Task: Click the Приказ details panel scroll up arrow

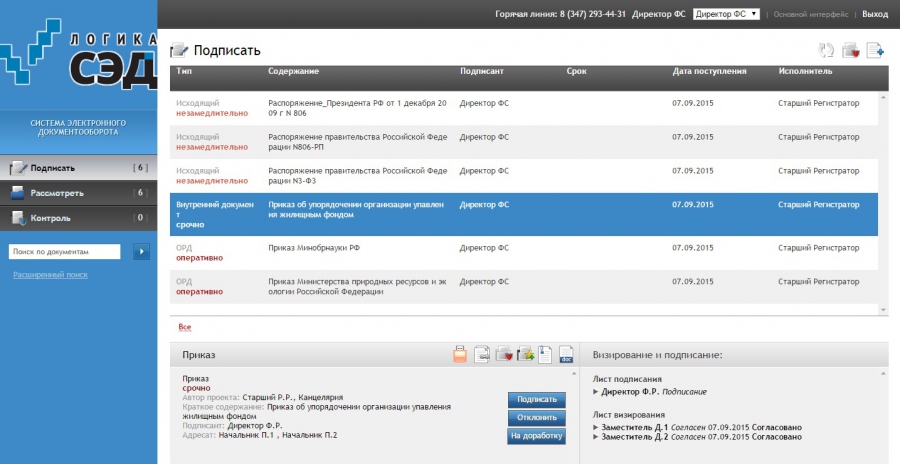Action: click(575, 374)
